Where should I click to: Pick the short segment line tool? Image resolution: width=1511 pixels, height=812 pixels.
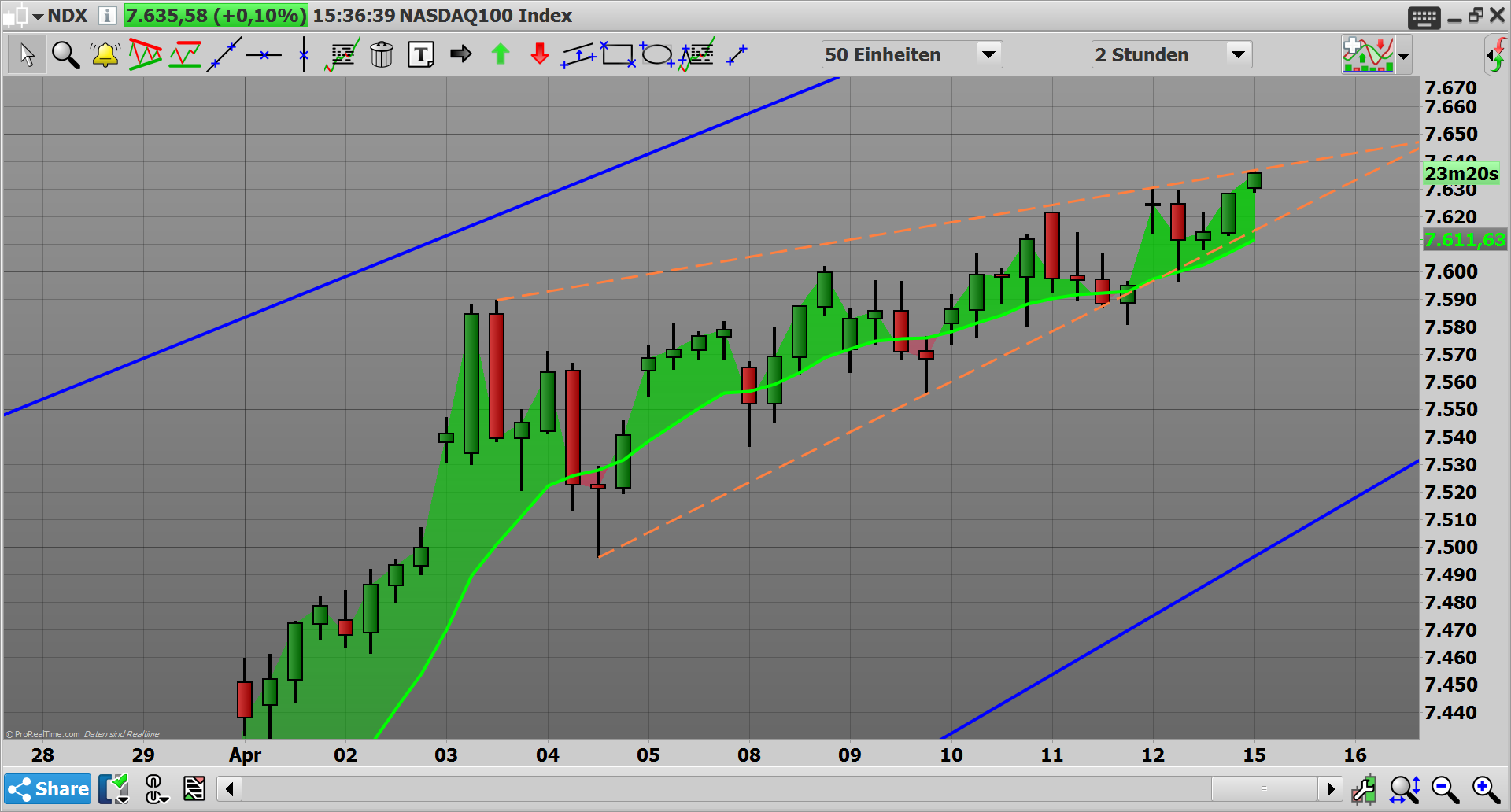pos(737,55)
